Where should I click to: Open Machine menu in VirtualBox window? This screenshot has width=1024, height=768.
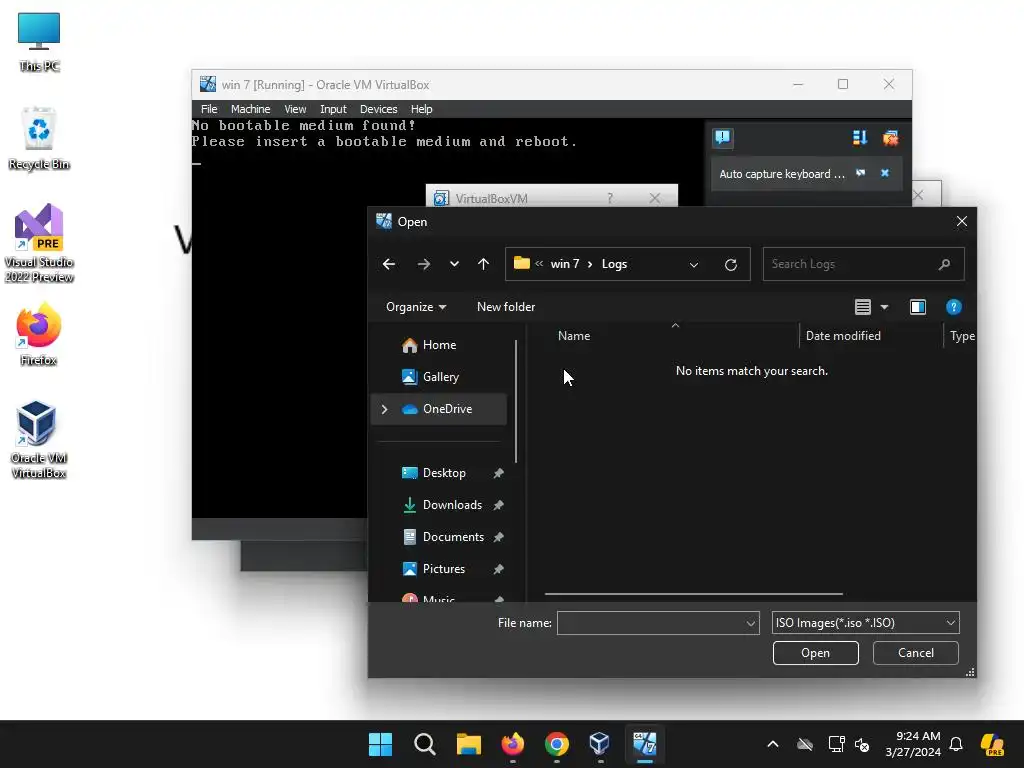(250, 109)
